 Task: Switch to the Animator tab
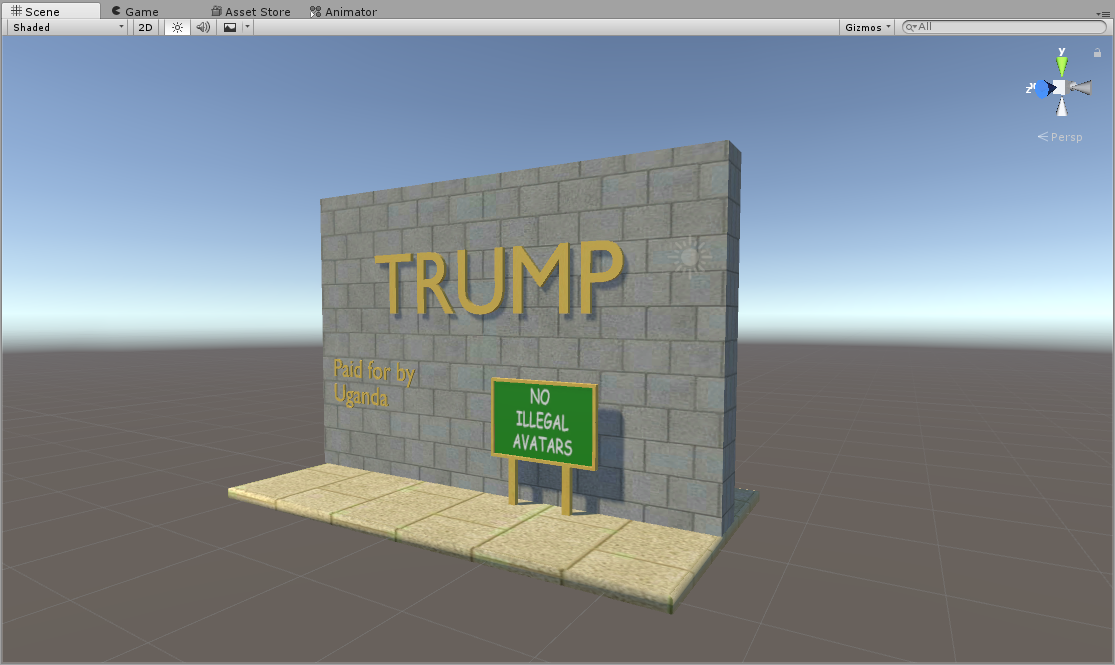pos(343,12)
